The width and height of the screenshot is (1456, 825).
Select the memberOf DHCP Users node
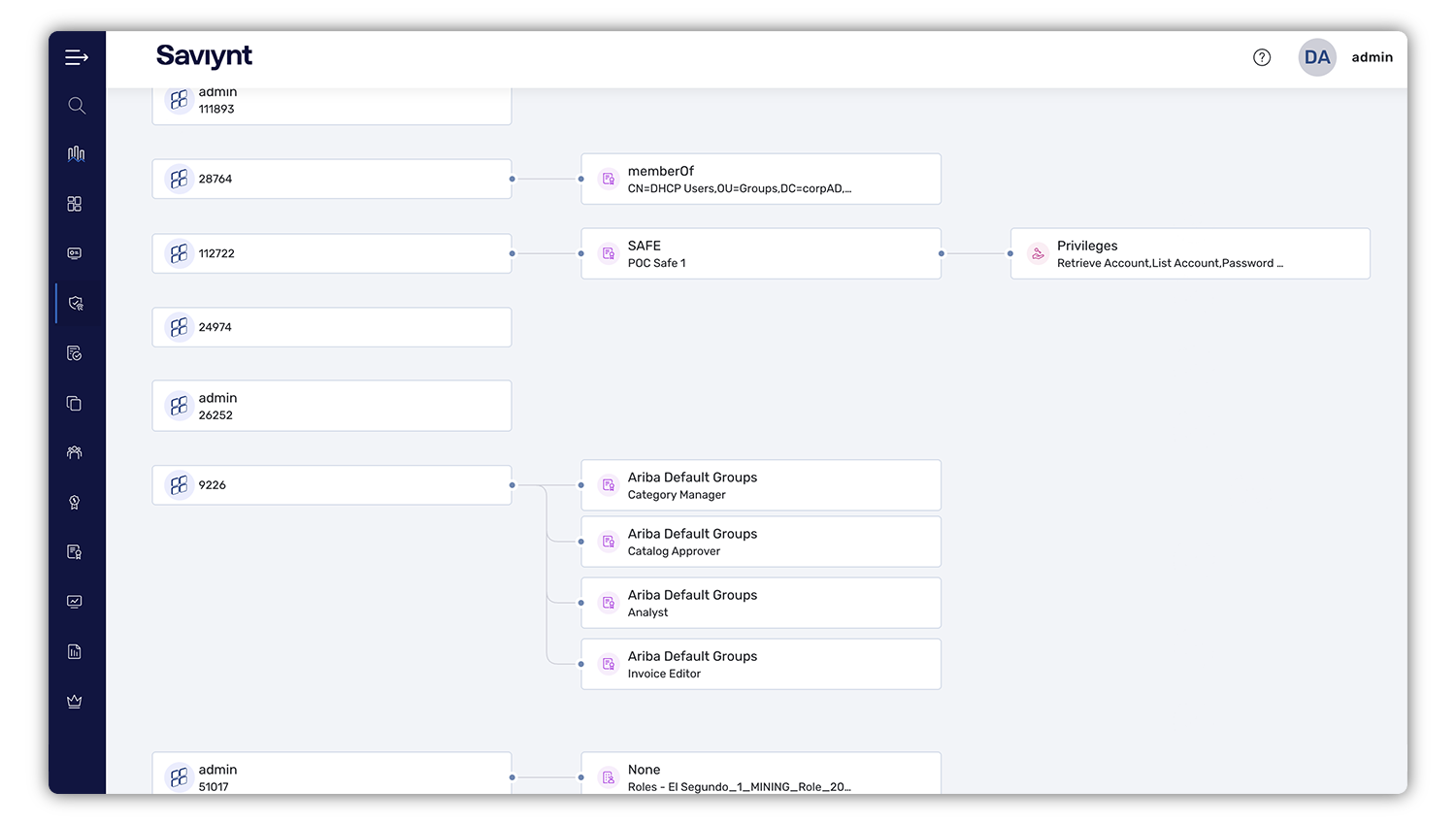coord(760,179)
